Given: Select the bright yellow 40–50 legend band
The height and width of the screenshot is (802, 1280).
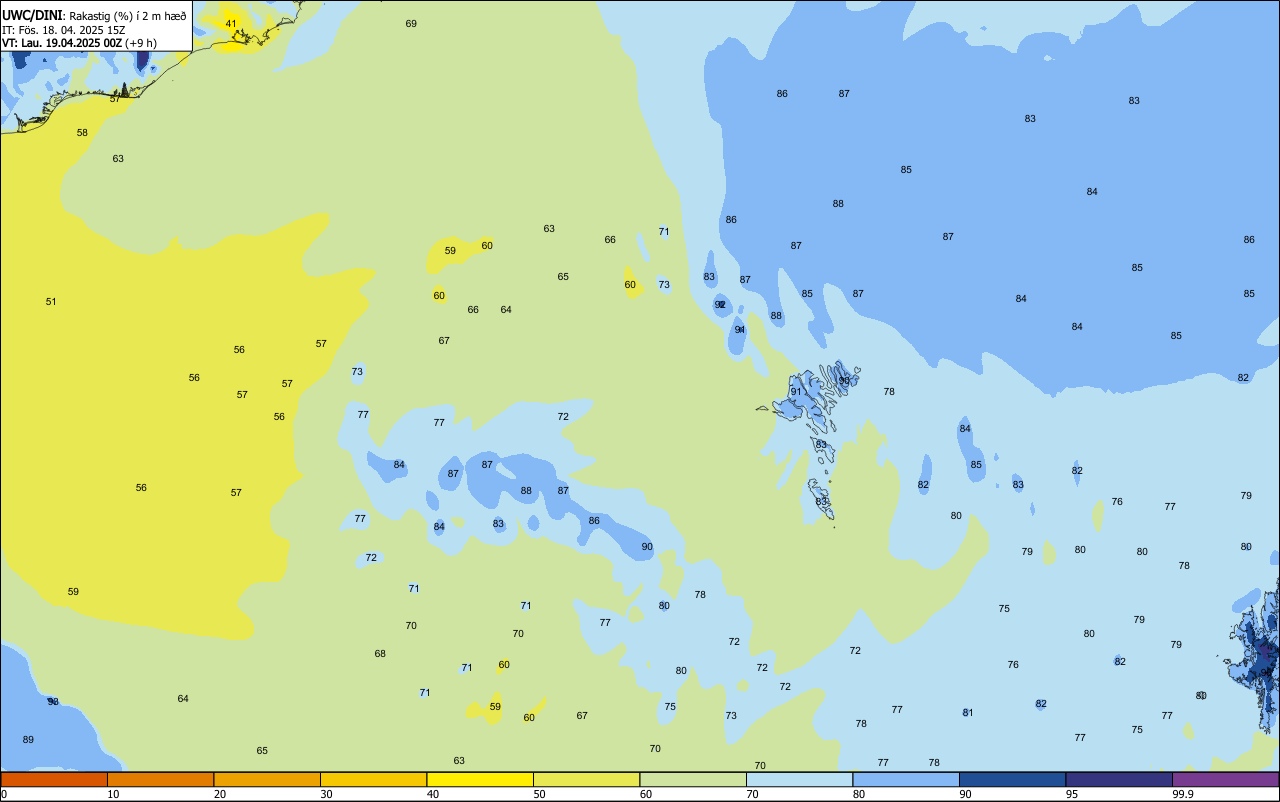Looking at the screenshot, I should [480, 779].
